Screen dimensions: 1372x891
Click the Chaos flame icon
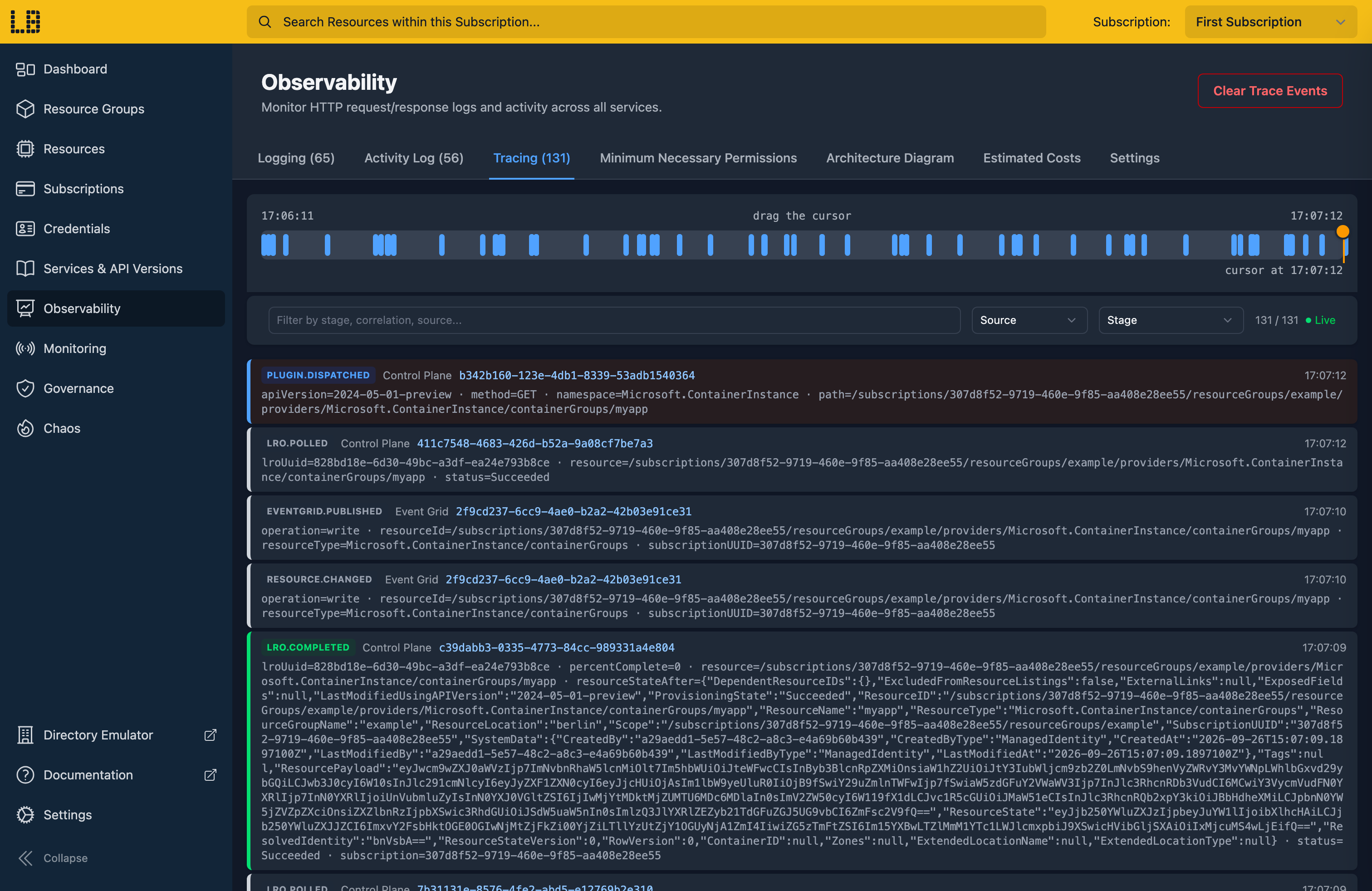tap(25, 428)
